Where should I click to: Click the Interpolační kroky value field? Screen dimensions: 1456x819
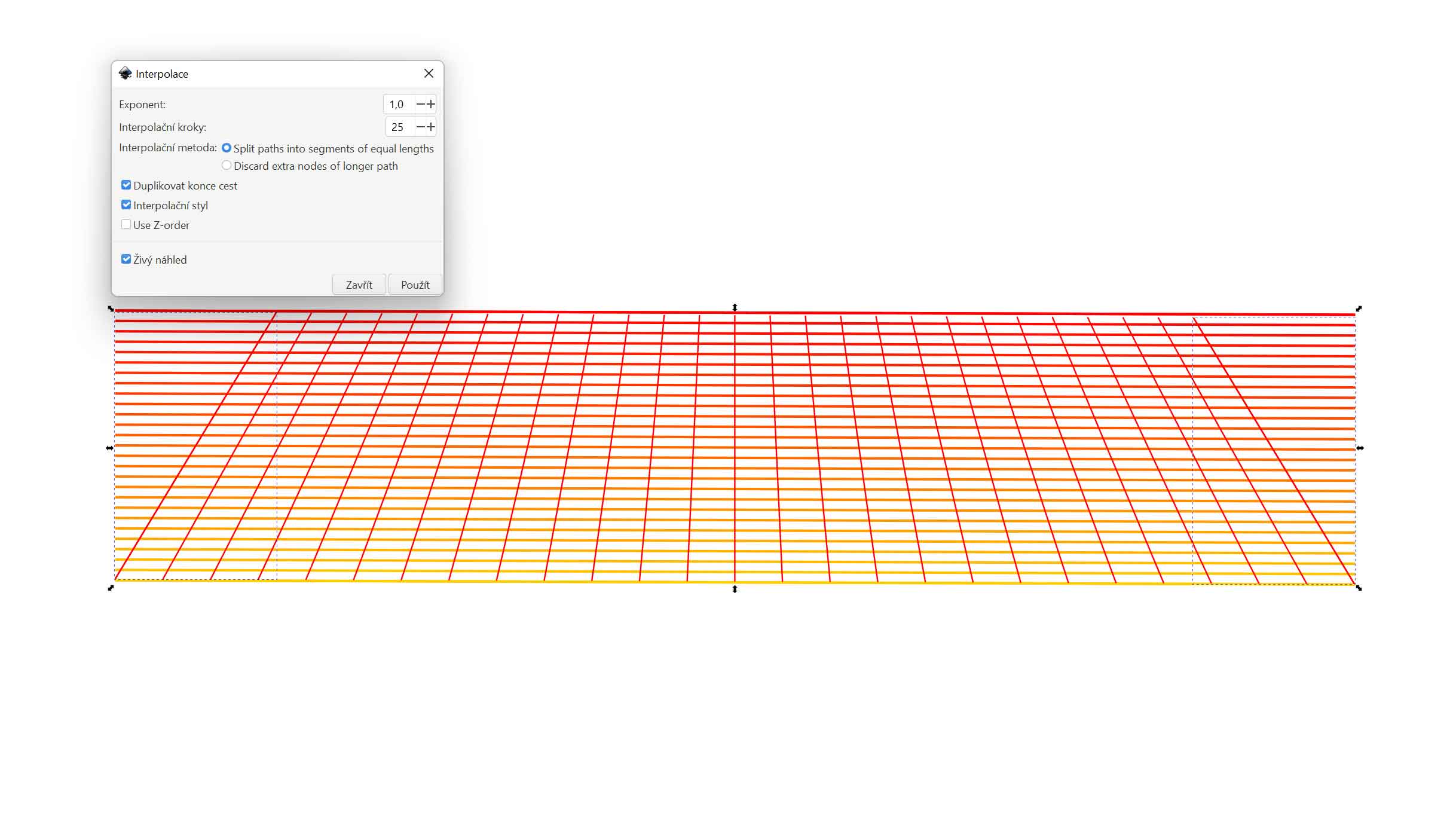399,127
